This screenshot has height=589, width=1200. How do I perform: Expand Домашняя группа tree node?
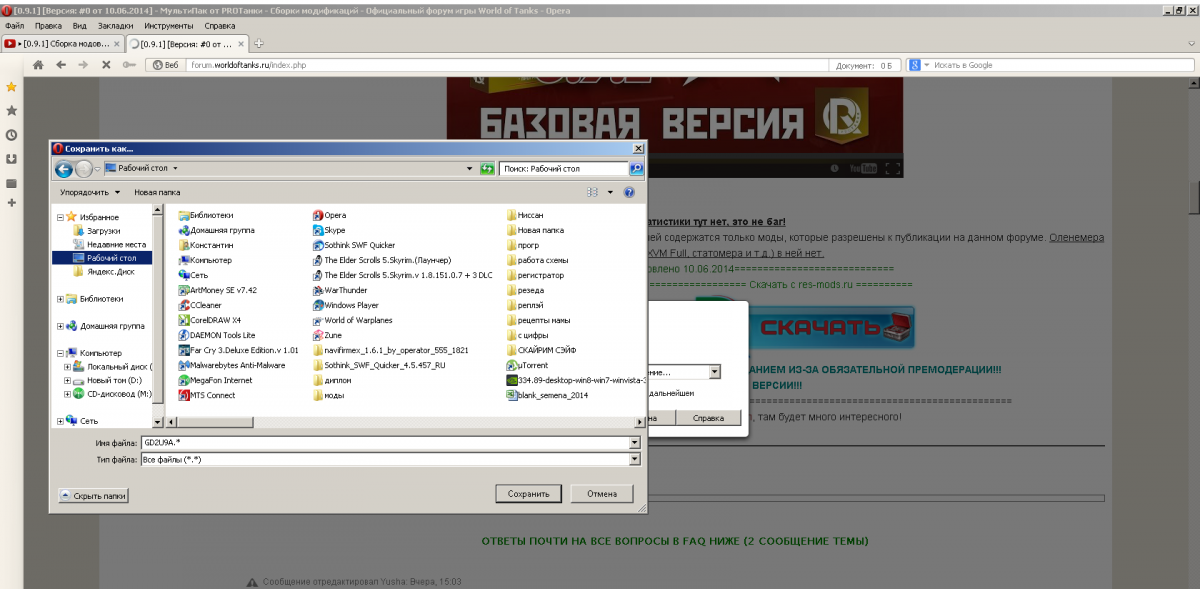pos(60,326)
